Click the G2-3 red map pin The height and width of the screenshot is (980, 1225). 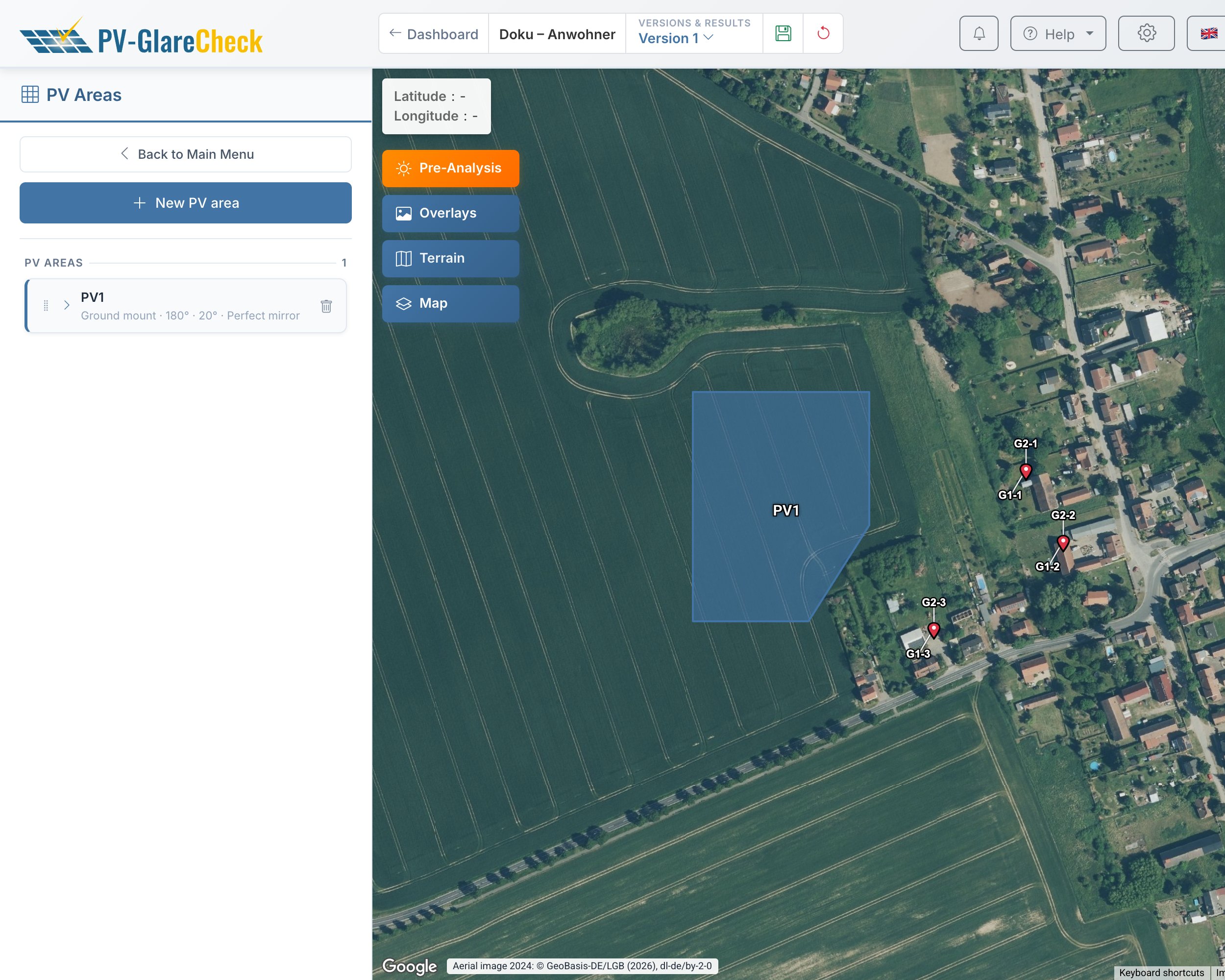tap(933, 630)
